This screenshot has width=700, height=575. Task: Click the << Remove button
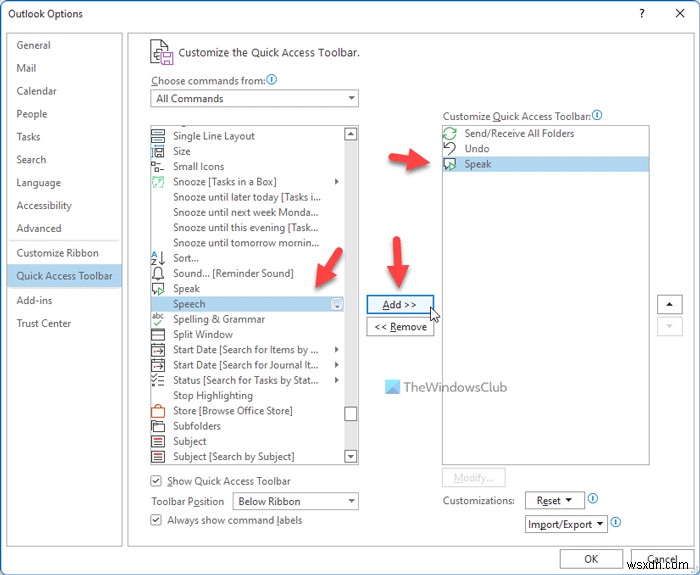point(400,327)
